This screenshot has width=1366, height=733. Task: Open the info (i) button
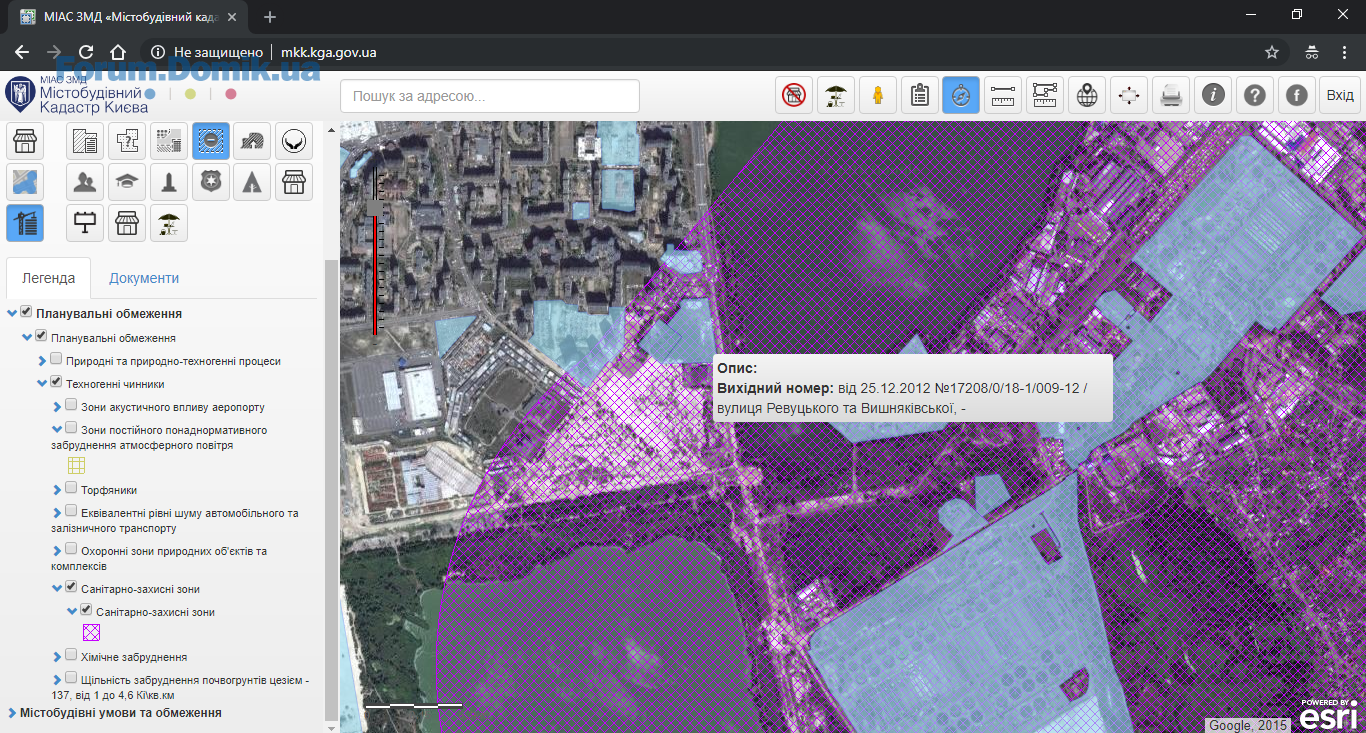click(x=1213, y=95)
